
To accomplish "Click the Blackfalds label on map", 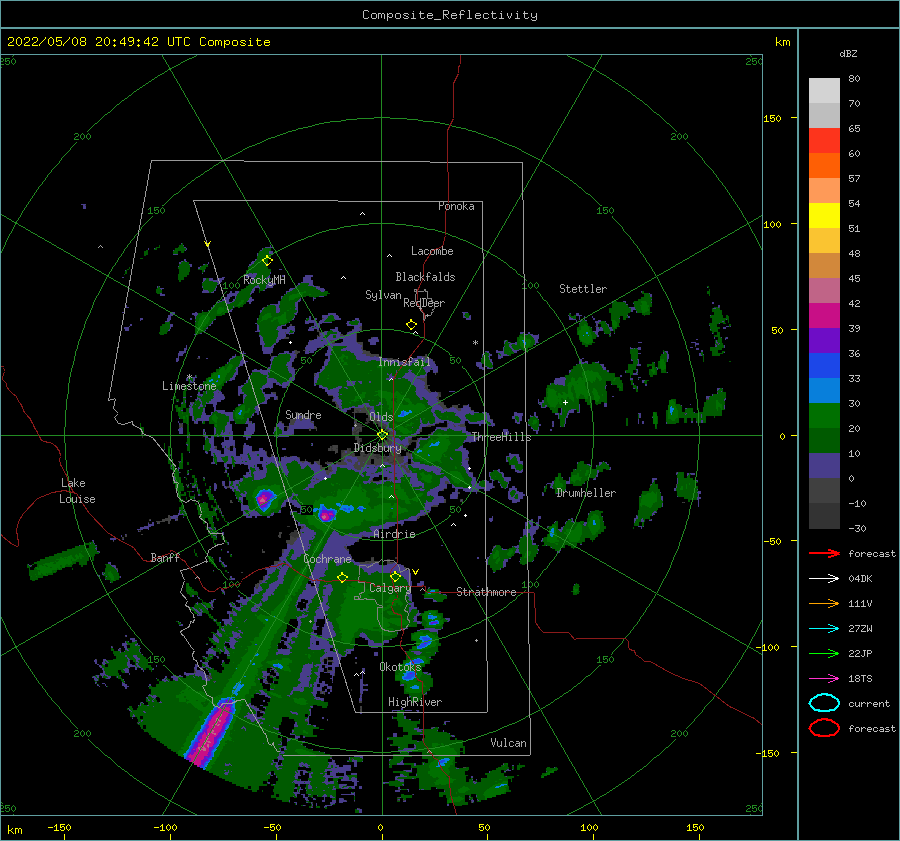I will [x=425, y=277].
